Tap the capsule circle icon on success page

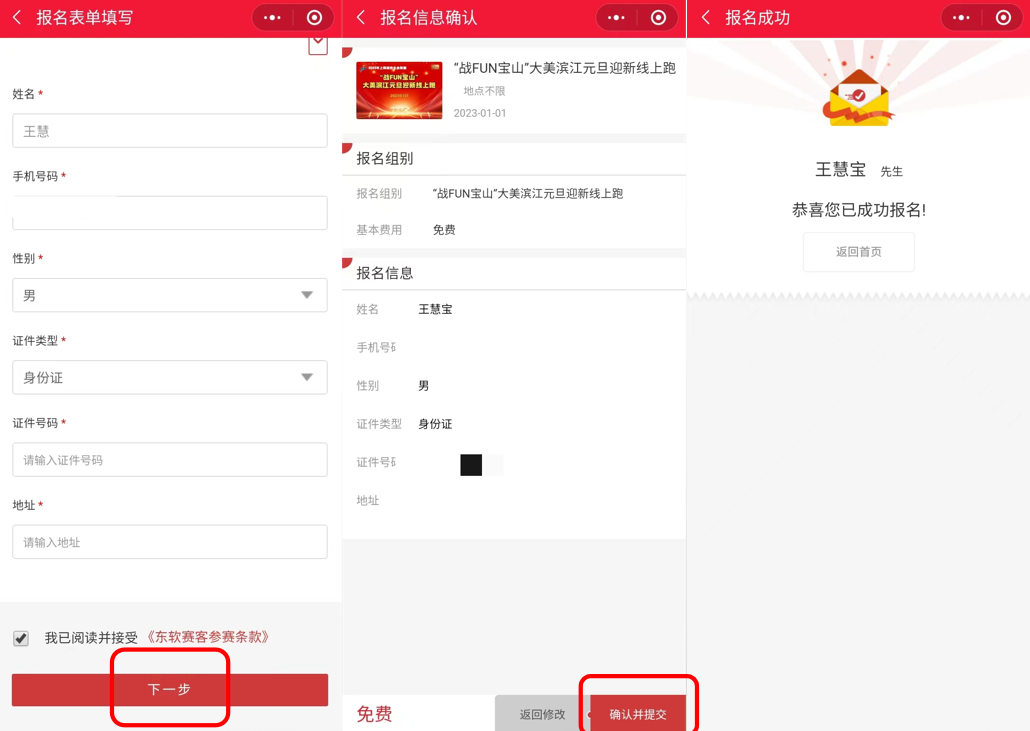(x=1003, y=17)
